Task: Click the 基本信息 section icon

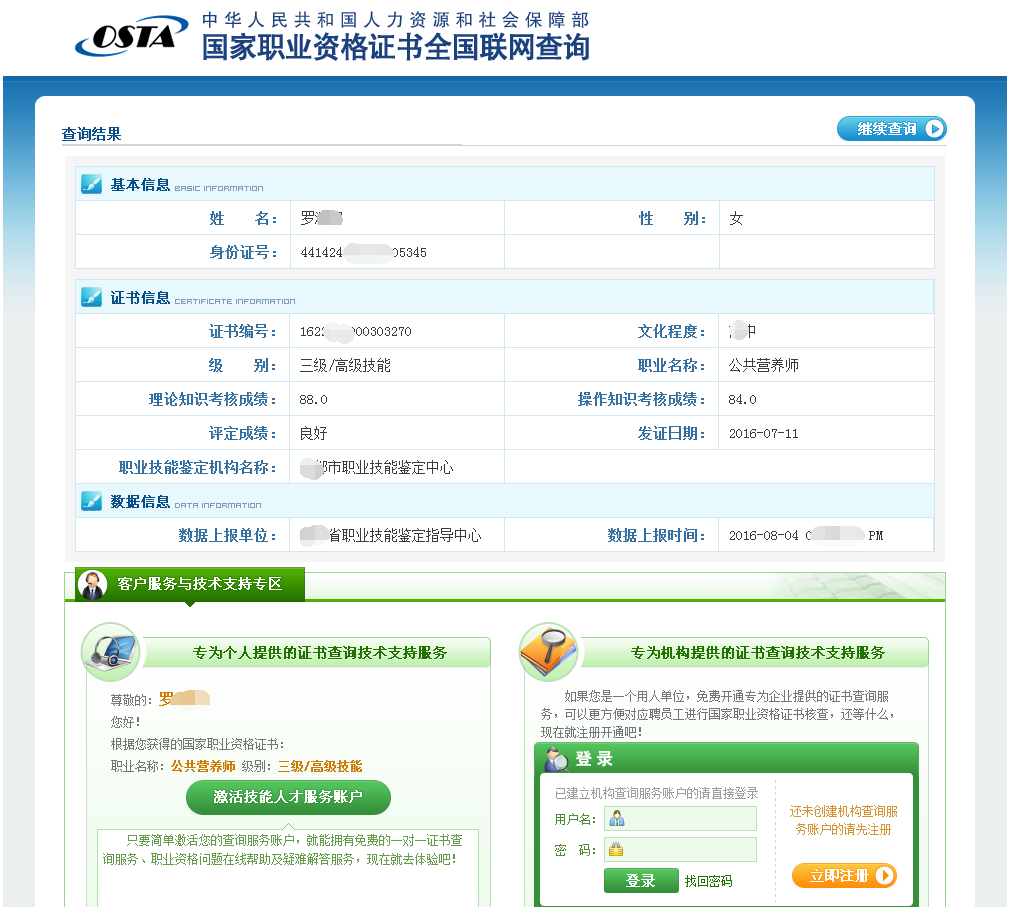Action: click(x=91, y=184)
